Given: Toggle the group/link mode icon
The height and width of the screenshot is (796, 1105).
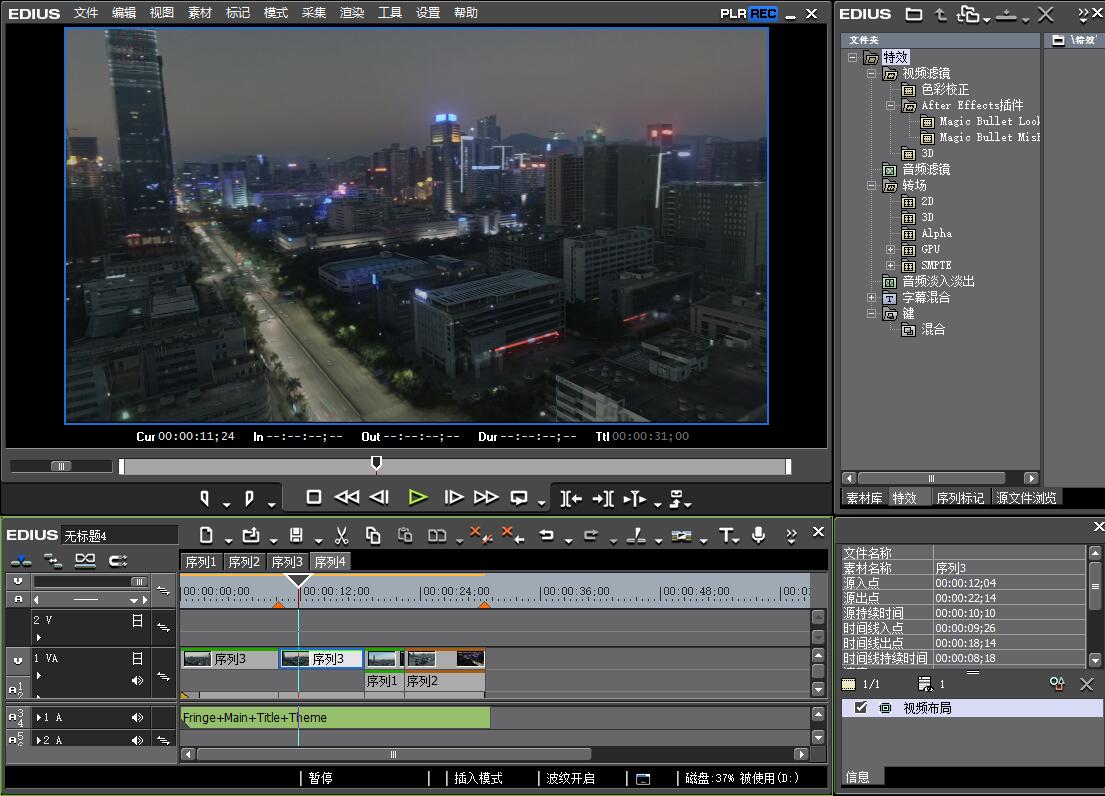Looking at the screenshot, I should [85, 561].
